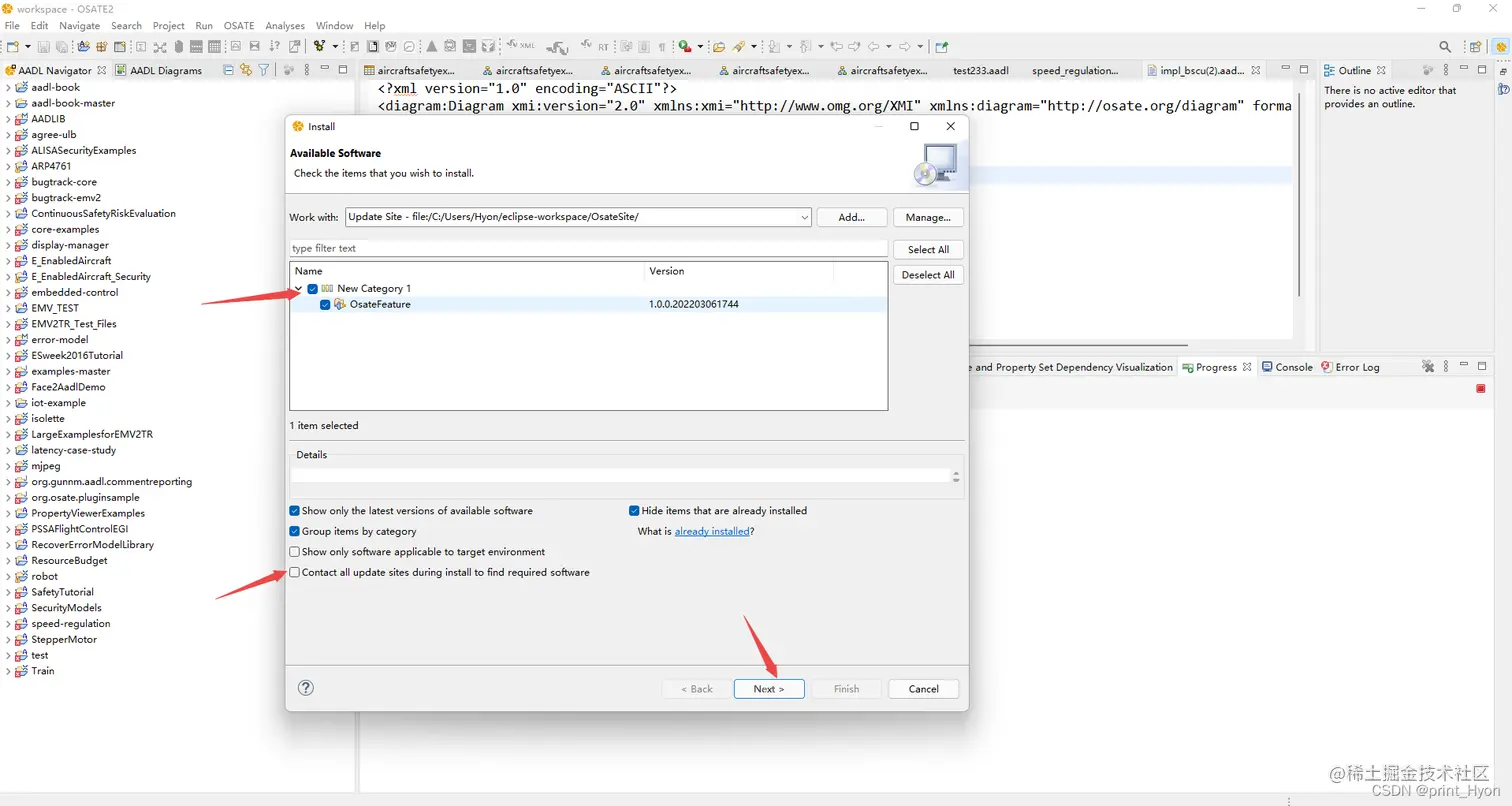Open the toolbar search magnifier icon
The width and height of the screenshot is (1512, 806).
point(1445,46)
